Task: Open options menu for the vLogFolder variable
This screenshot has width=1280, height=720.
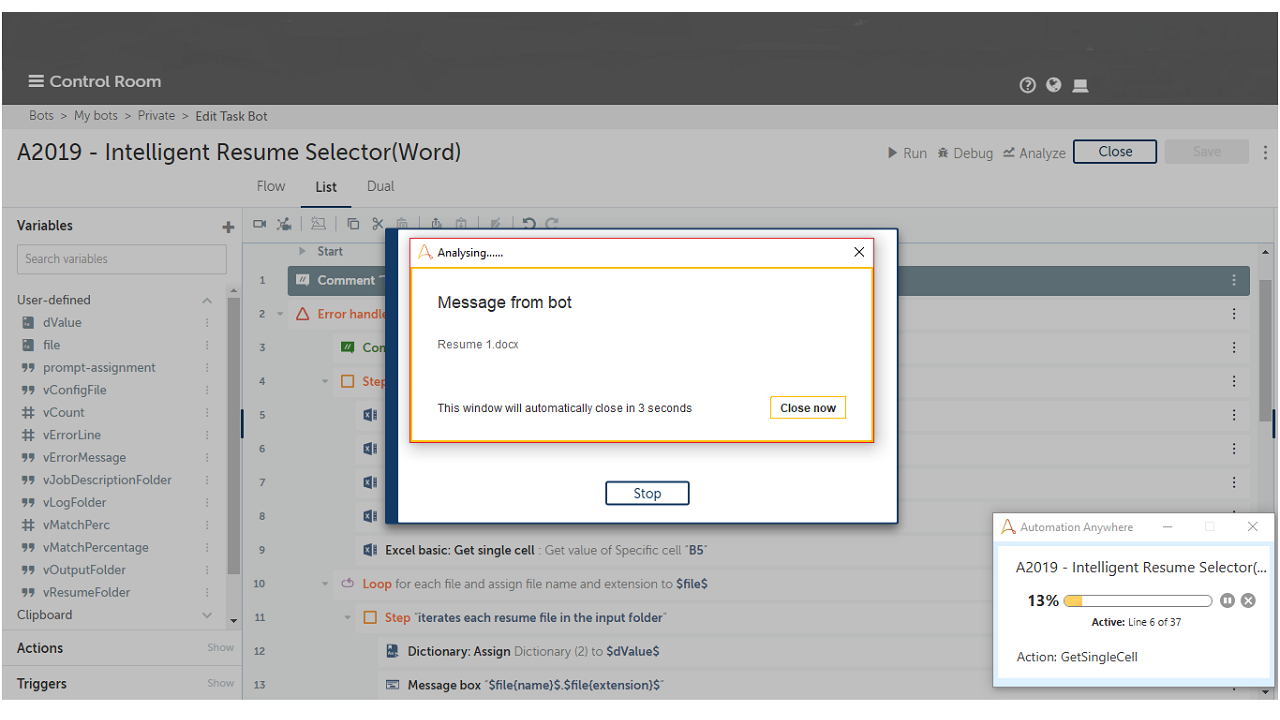Action: coord(208,503)
